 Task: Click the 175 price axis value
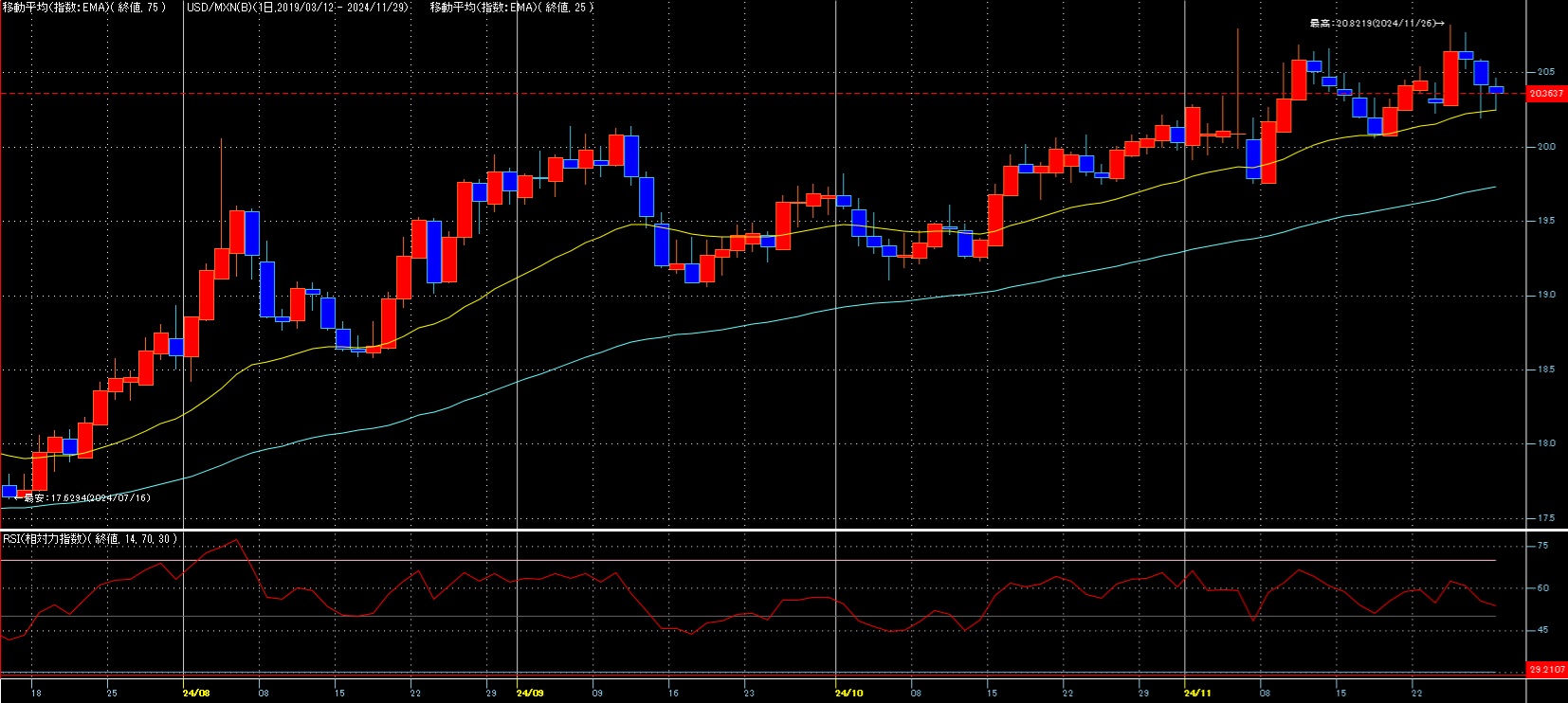(1546, 518)
